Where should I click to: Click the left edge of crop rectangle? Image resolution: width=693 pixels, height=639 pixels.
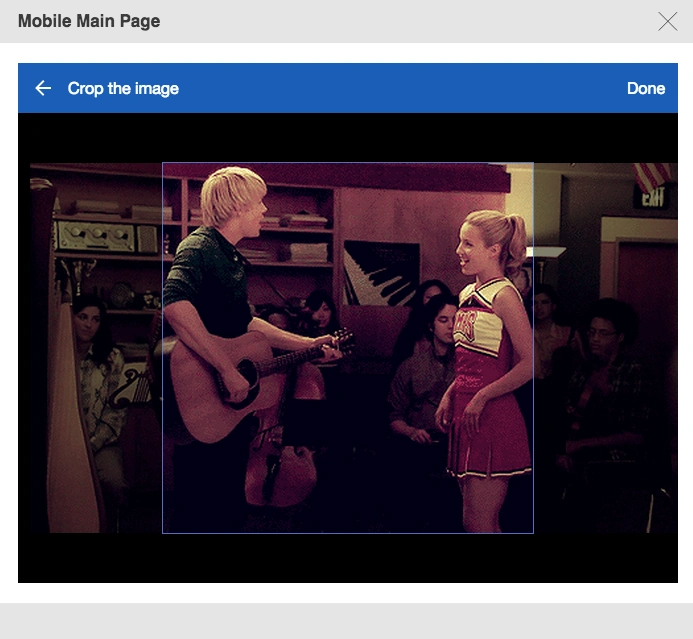coord(163,348)
